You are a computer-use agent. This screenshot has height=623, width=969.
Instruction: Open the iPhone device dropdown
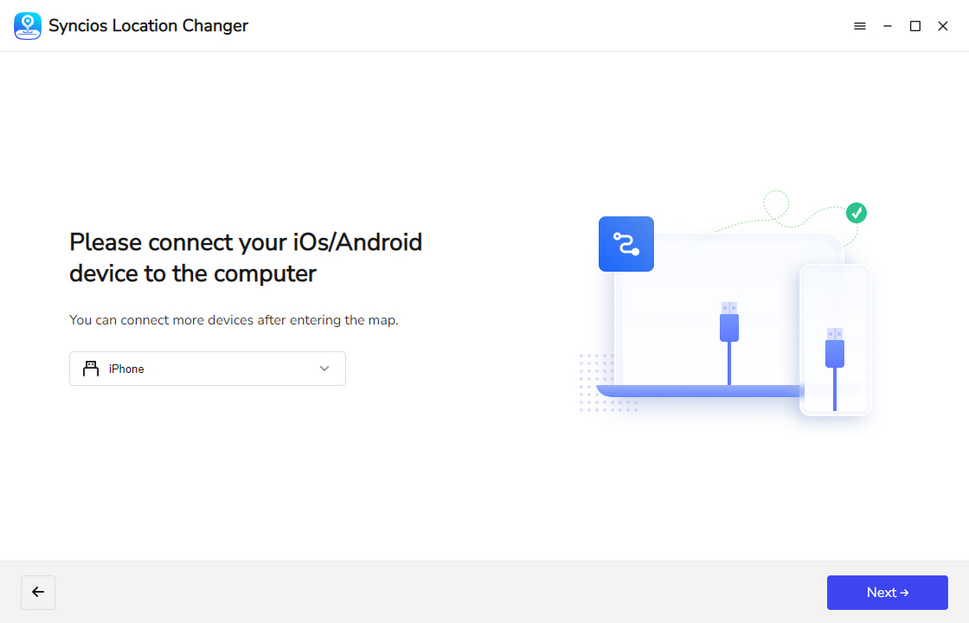207,369
